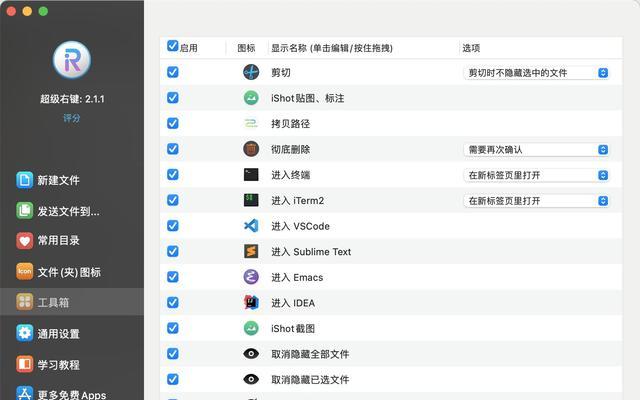Open the 学习教程 section
The height and width of the screenshot is (400, 640).
(72, 364)
